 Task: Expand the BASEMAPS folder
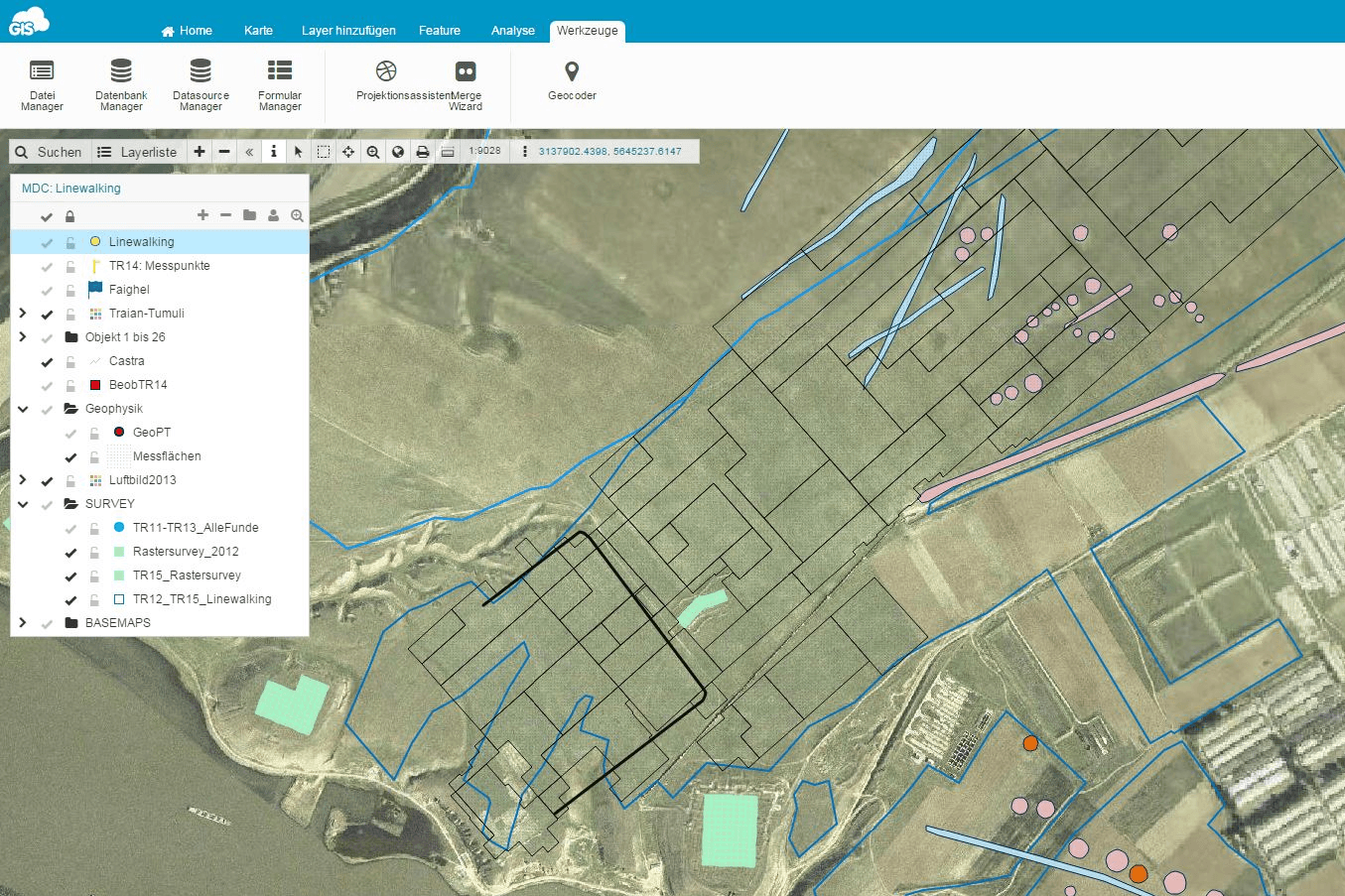coord(22,622)
